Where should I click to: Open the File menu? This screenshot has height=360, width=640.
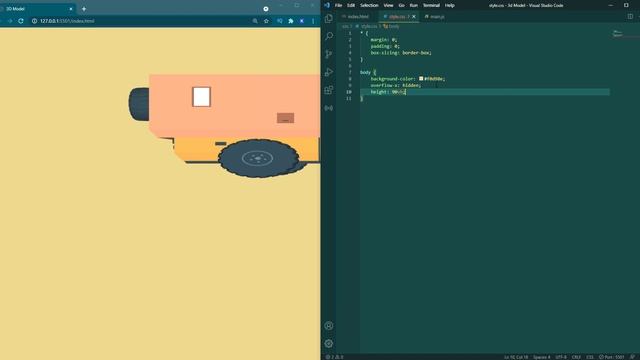pos(338,5)
